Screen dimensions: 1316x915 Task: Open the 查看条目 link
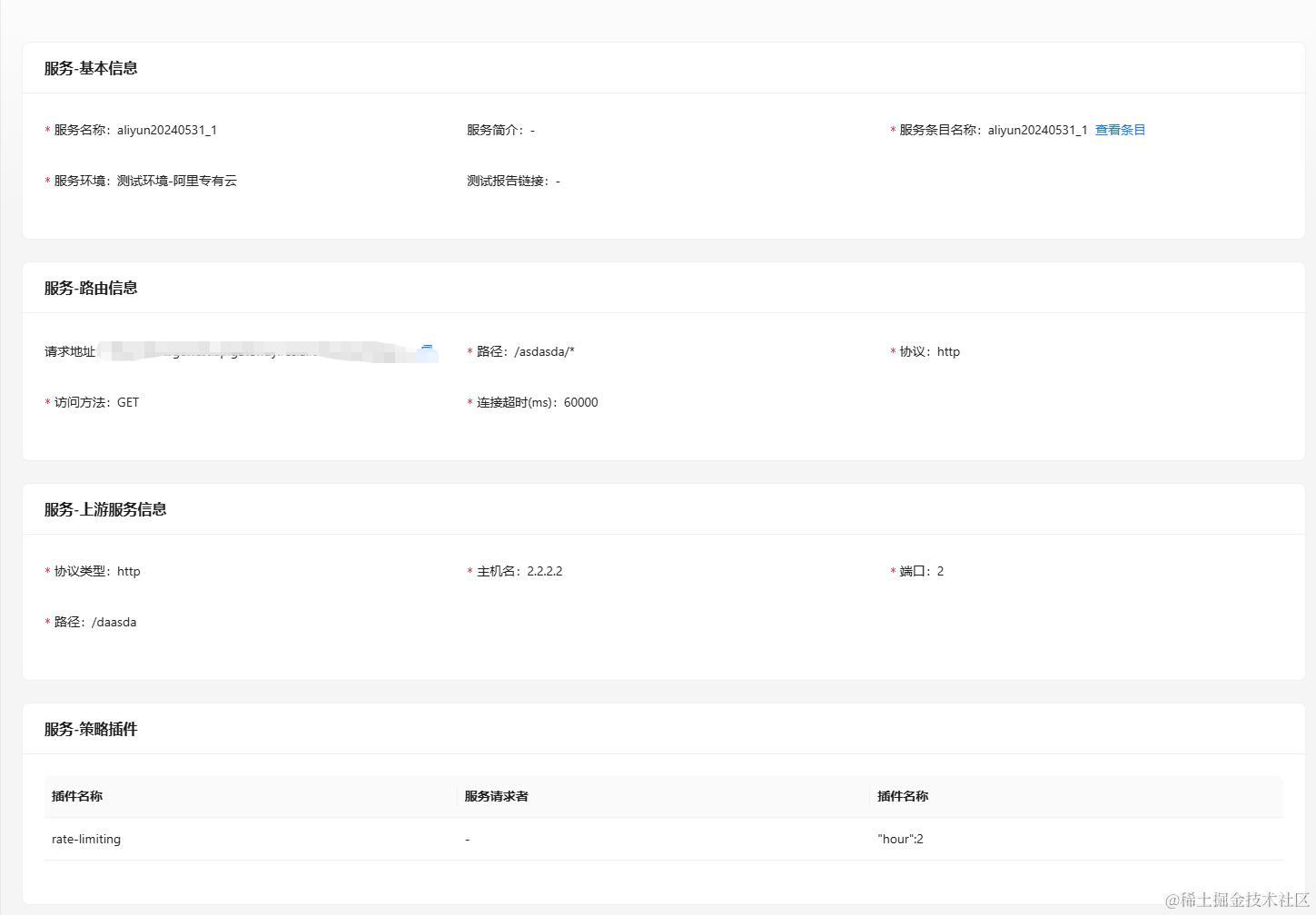pyautogui.click(x=1120, y=130)
